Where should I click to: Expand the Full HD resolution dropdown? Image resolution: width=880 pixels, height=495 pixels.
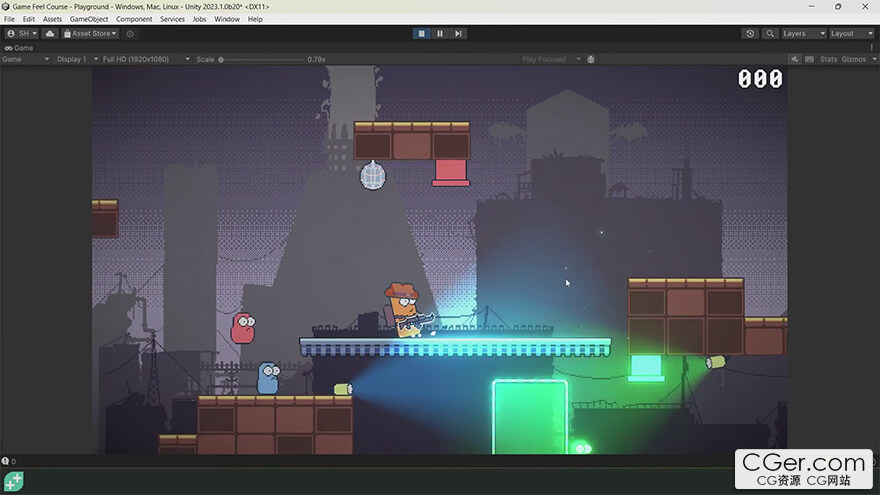click(146, 59)
